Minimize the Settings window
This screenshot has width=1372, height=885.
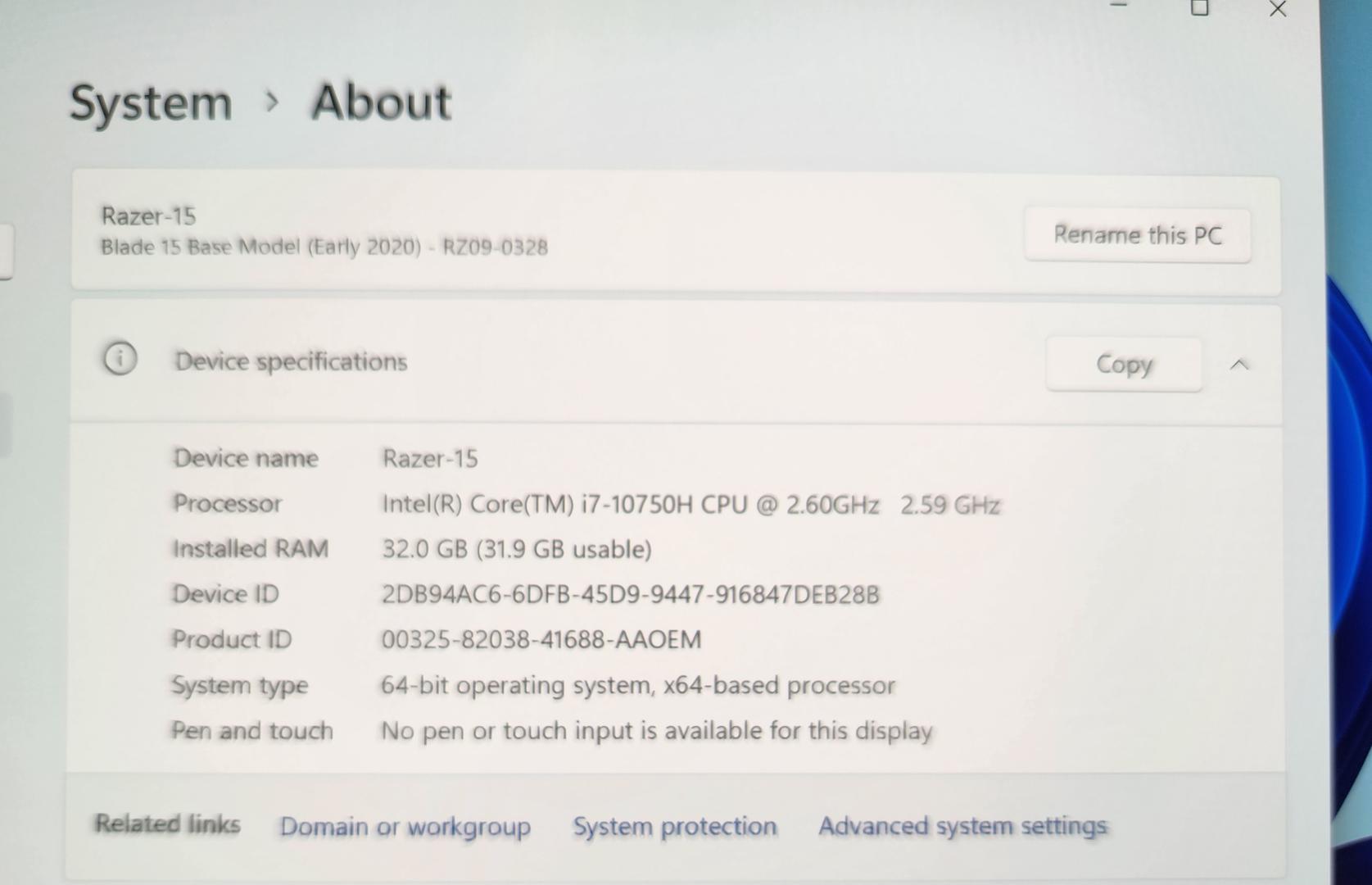click(1120, 7)
